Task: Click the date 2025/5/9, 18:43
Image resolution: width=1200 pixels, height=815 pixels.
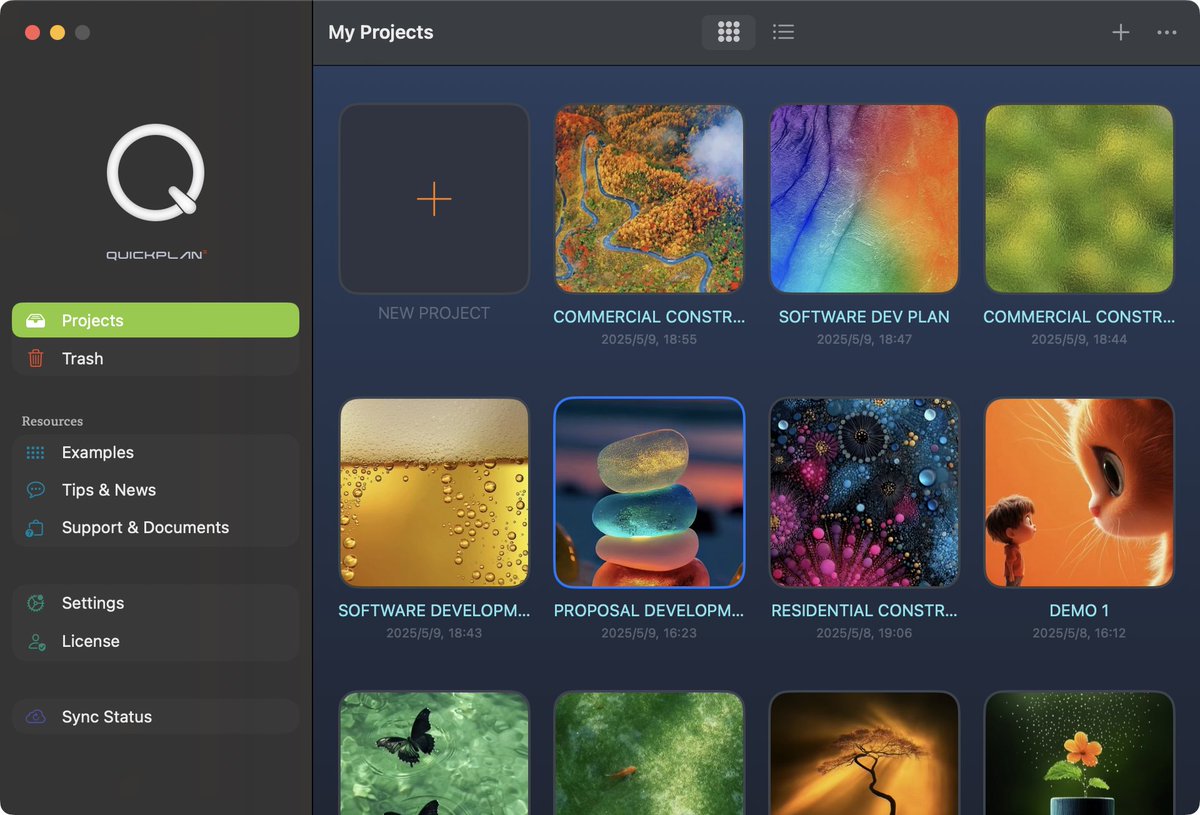Action: (434, 633)
